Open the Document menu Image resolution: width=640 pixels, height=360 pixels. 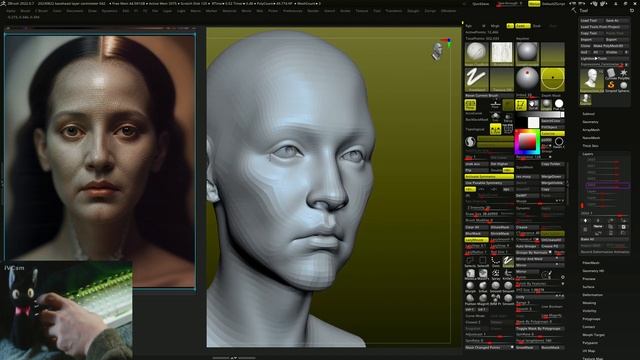(75, 11)
